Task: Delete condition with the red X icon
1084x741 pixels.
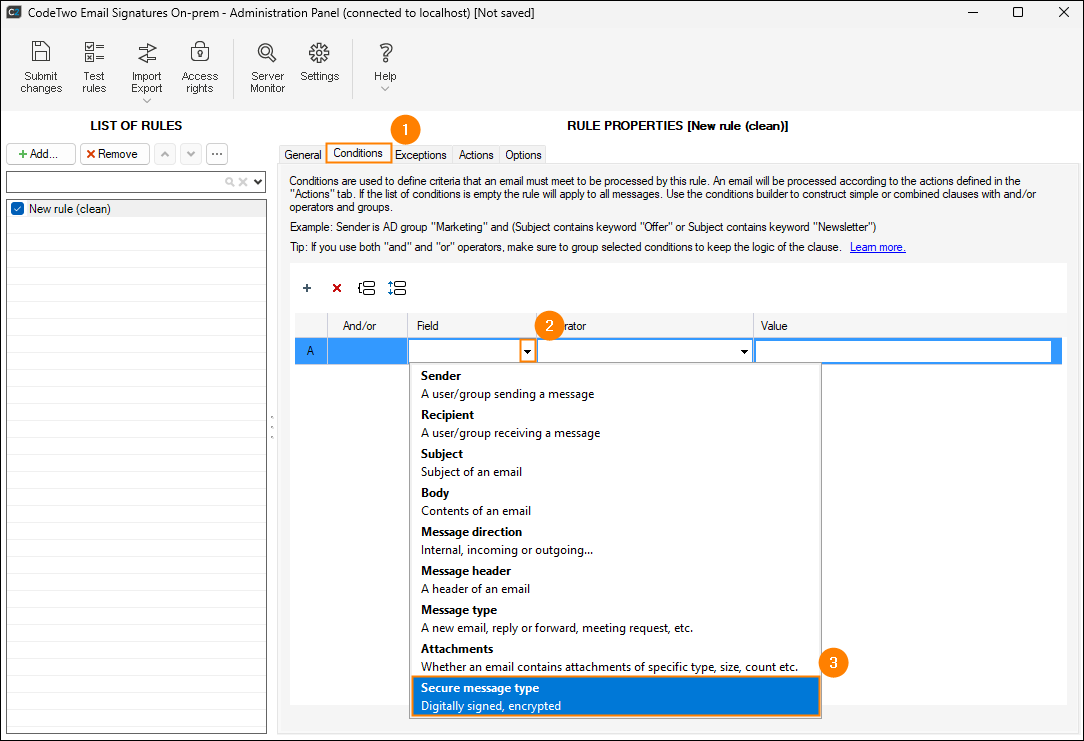Action: (x=337, y=288)
